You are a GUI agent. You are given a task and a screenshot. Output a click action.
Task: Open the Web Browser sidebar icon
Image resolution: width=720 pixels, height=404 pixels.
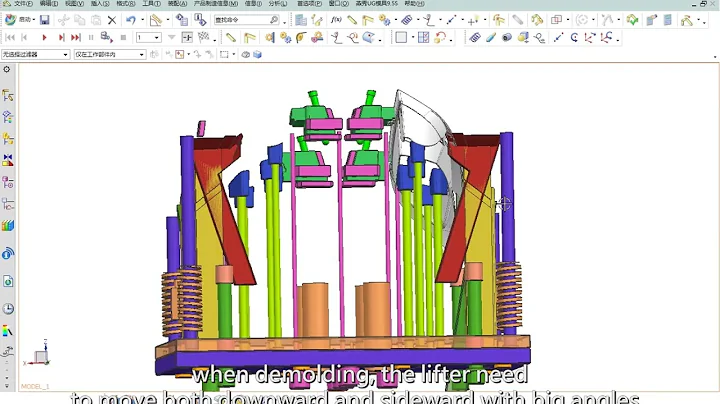click(x=8, y=281)
